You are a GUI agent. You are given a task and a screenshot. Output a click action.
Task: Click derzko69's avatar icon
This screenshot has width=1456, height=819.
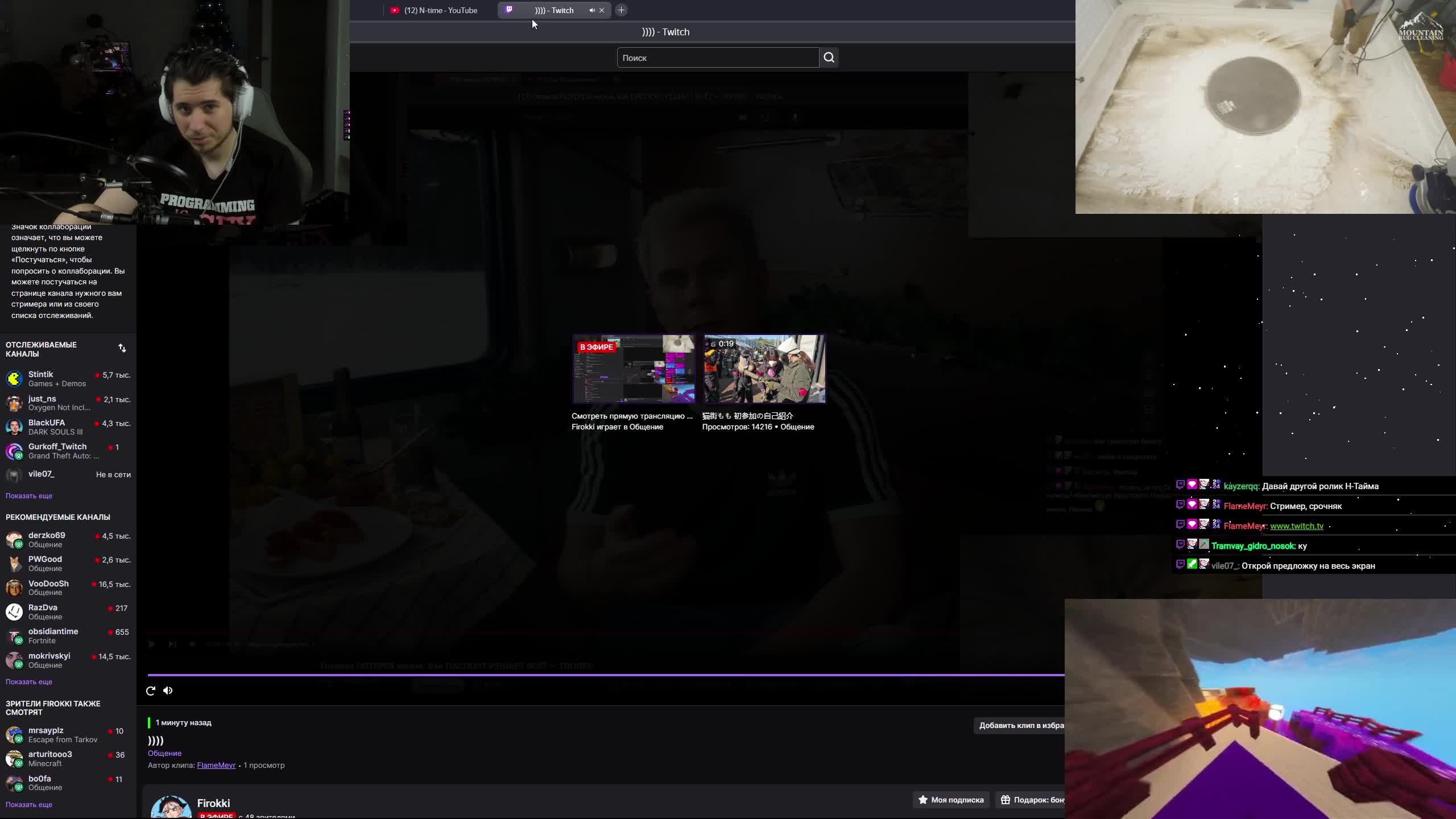(x=14, y=540)
